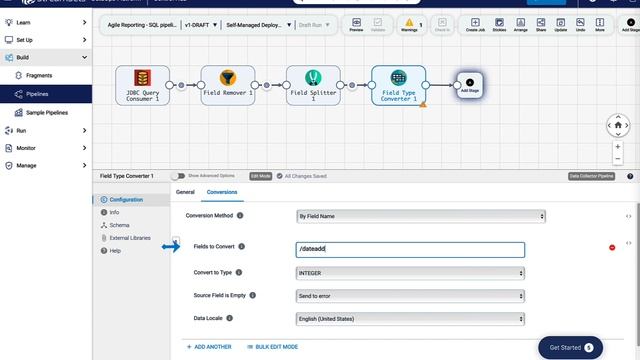This screenshot has height=360, width=640.
Task: Zoom in the canvas with plus button
Action: point(618,147)
